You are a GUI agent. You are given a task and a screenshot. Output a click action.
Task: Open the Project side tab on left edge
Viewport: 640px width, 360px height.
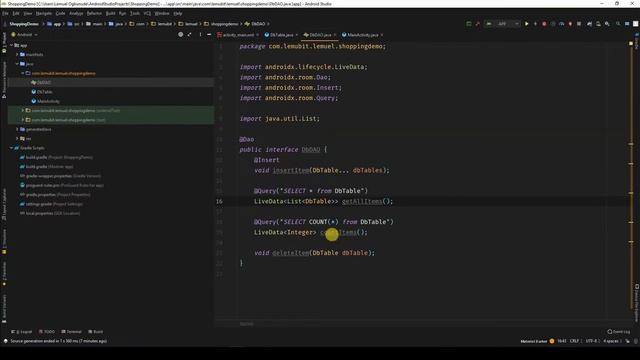4,42
